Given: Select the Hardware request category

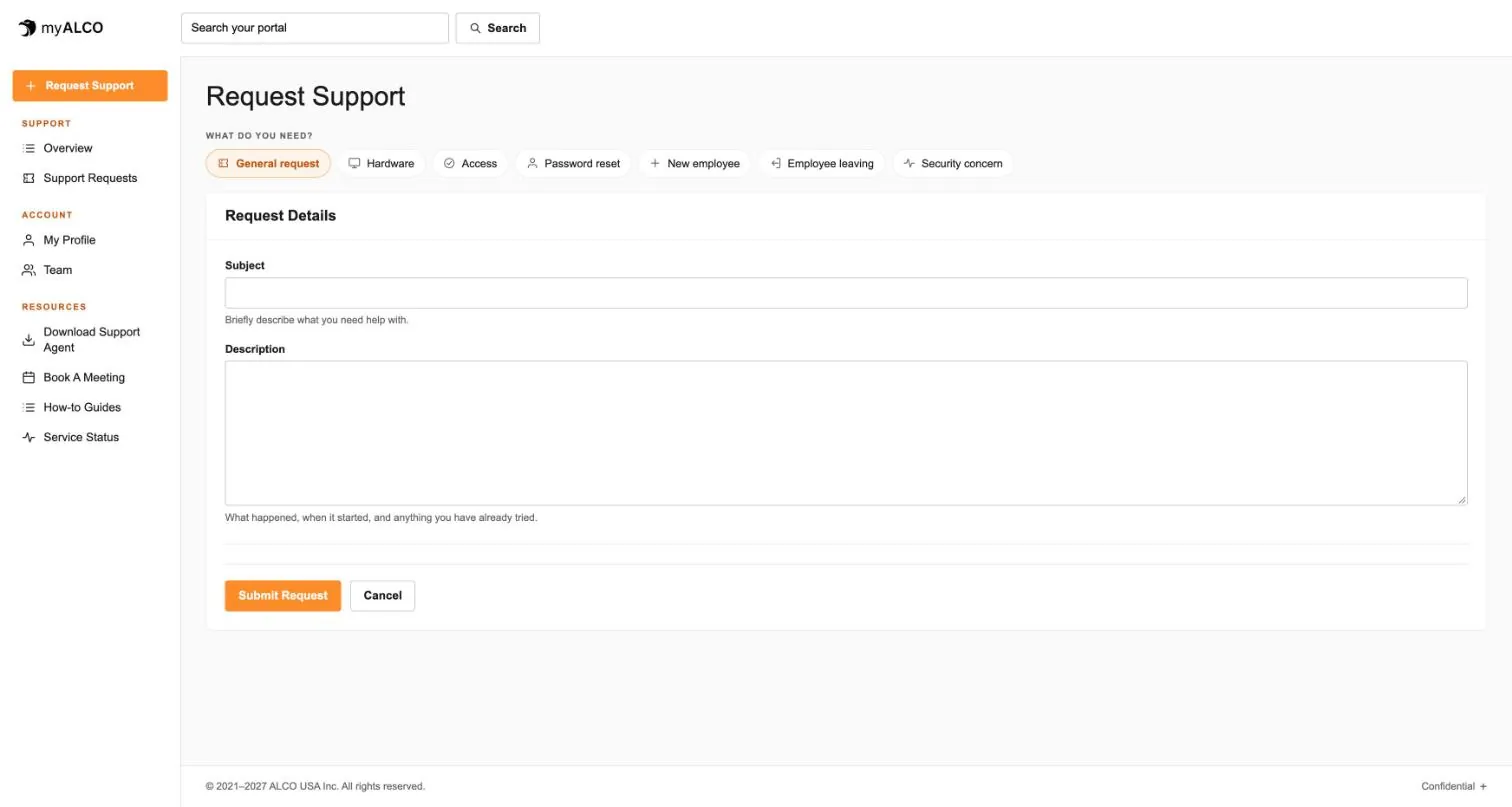Looking at the screenshot, I should click(381, 163).
